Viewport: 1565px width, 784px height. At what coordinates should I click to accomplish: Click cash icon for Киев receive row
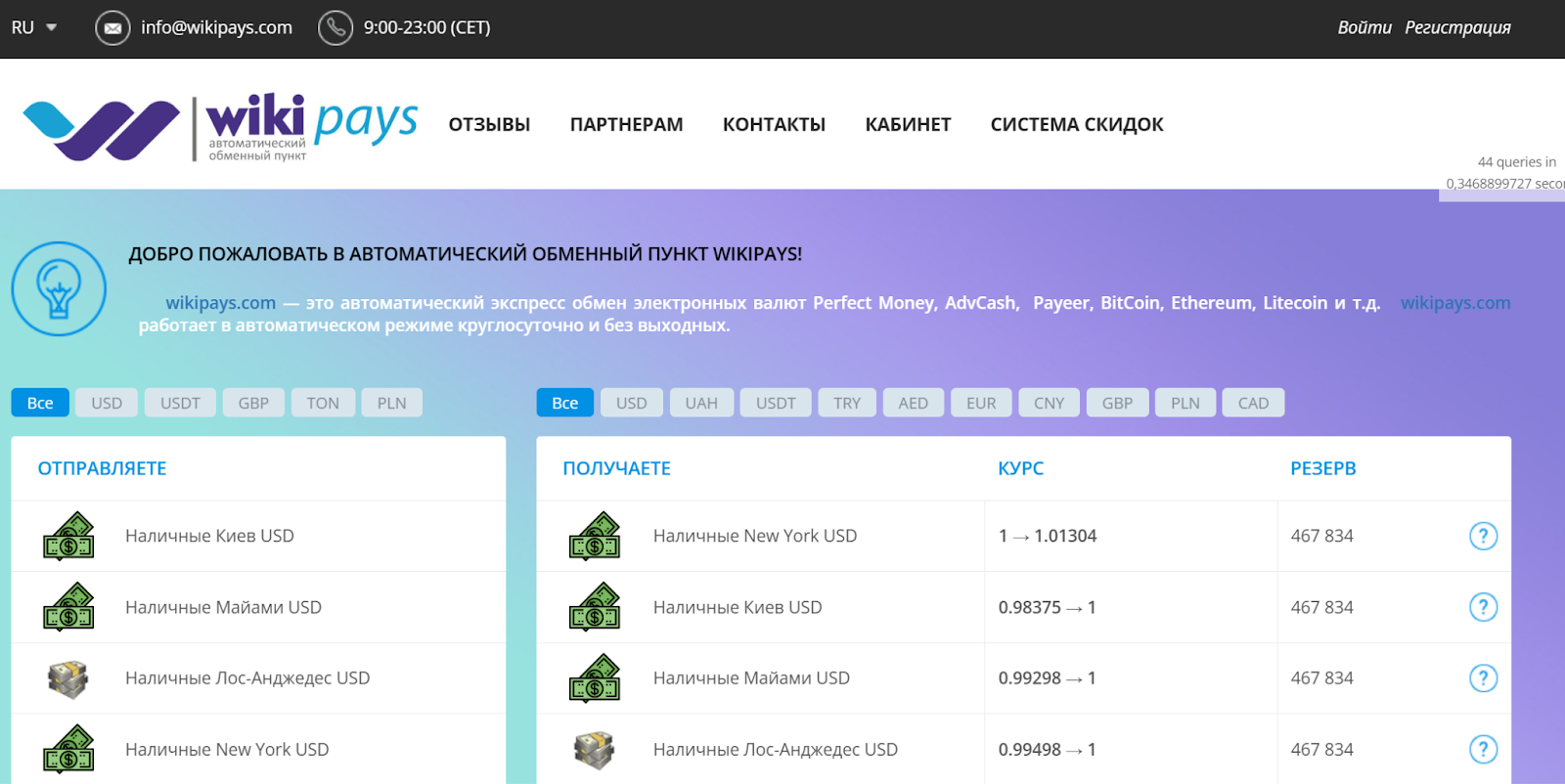tap(595, 607)
